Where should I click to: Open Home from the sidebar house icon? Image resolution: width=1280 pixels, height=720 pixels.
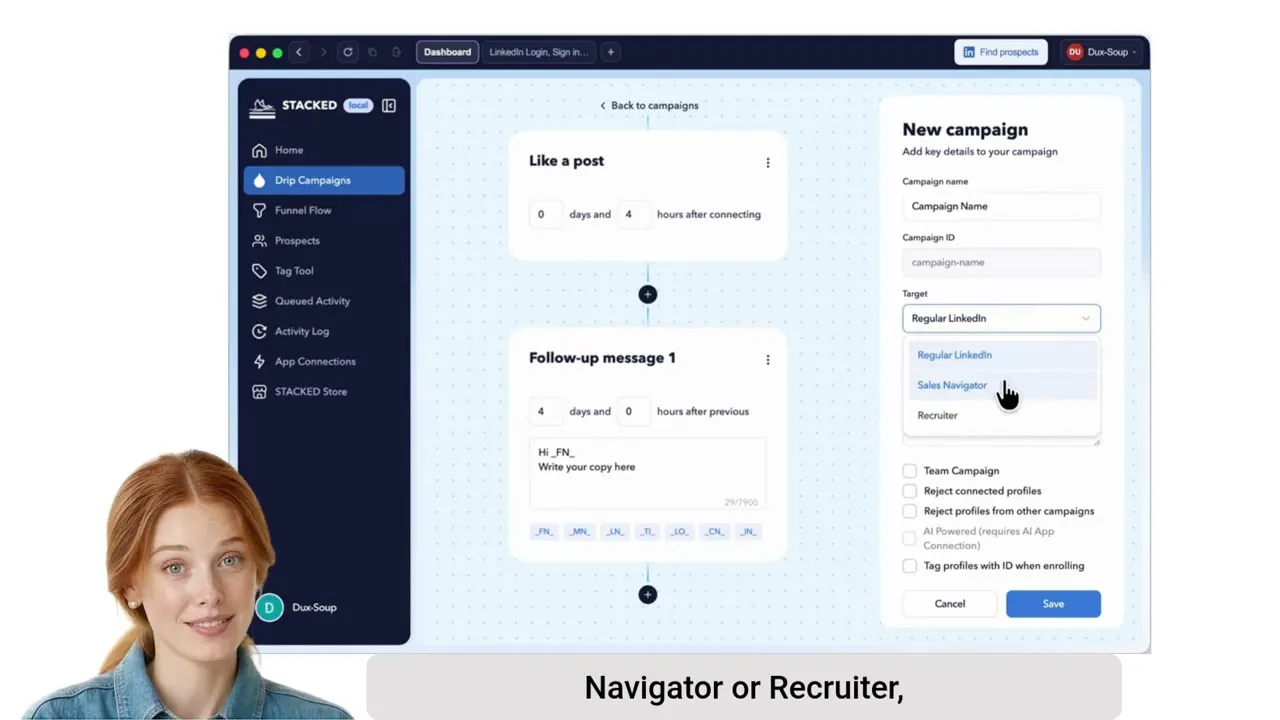coord(259,150)
